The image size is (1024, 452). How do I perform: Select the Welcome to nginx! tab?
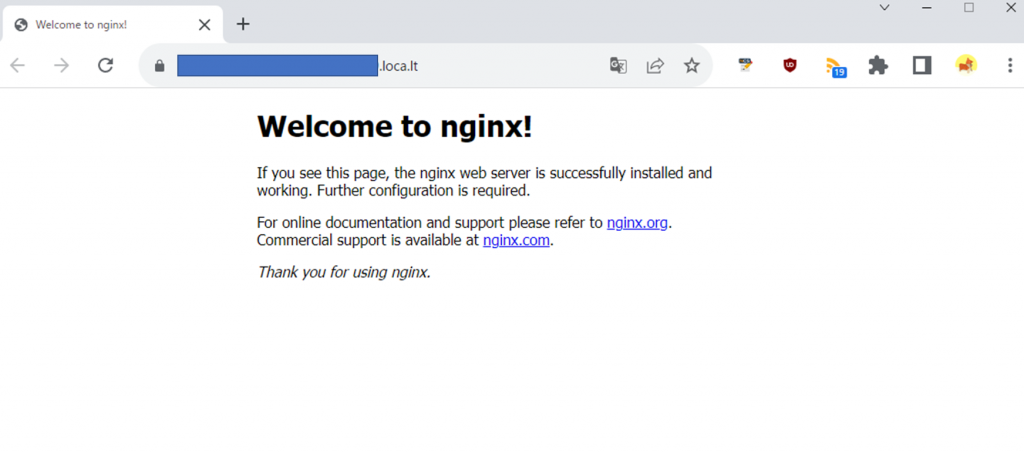coord(112,25)
